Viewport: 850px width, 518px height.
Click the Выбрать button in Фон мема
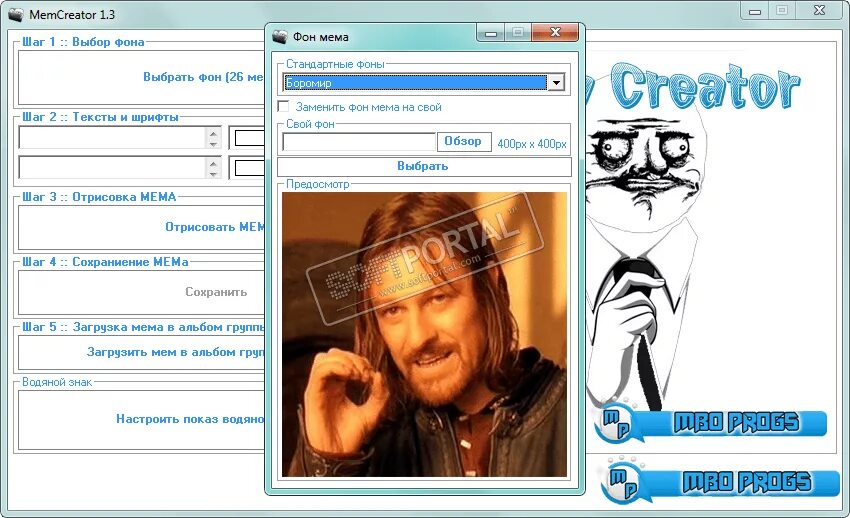tap(424, 166)
